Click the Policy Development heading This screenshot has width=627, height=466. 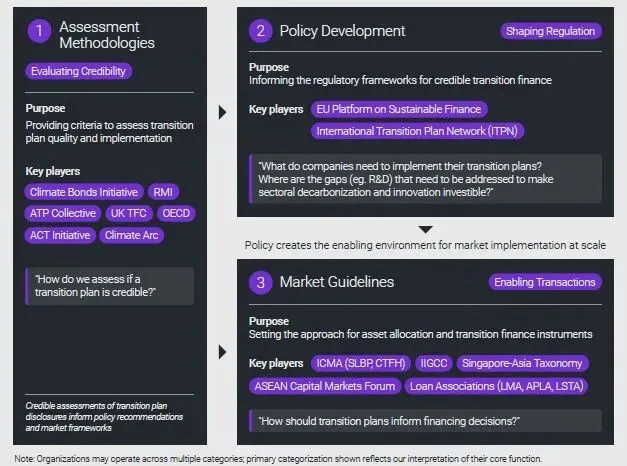(342, 31)
